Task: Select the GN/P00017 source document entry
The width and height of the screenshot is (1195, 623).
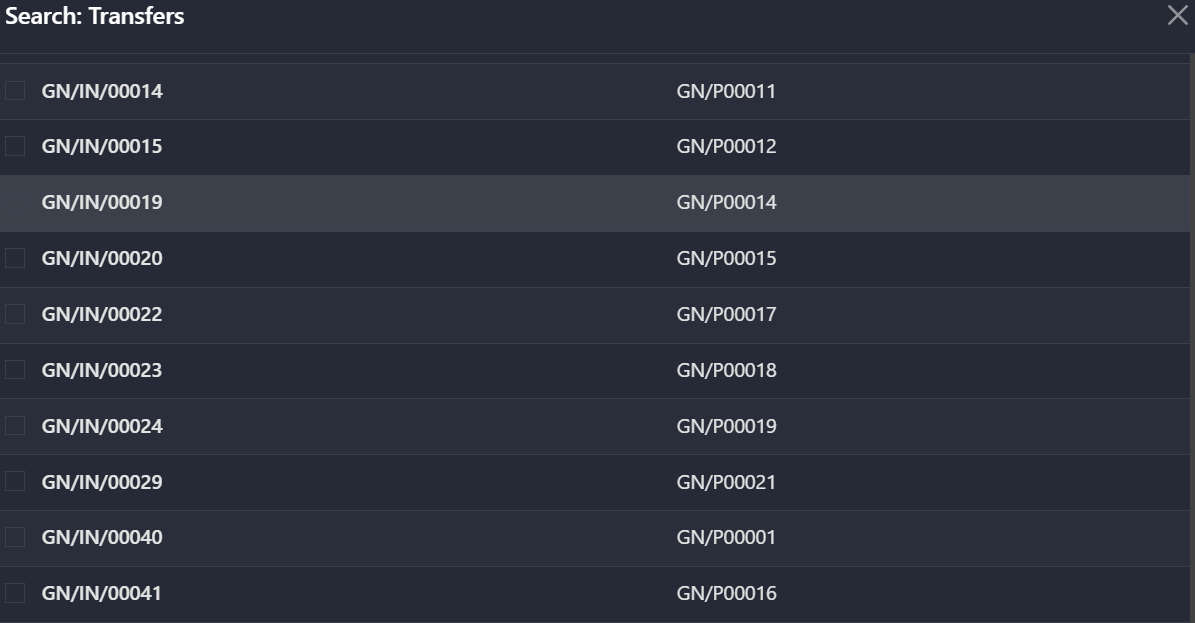Action: coord(726,315)
